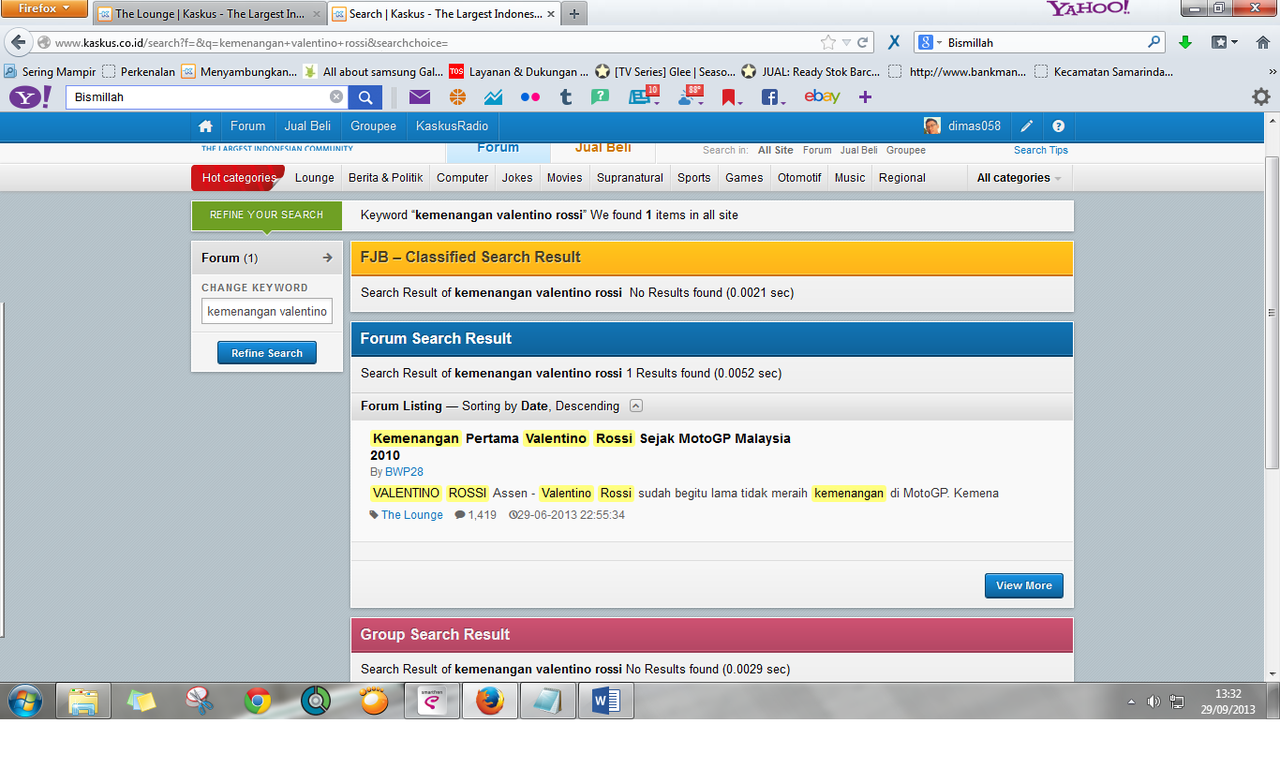Select the Forum search tab

click(x=498, y=149)
